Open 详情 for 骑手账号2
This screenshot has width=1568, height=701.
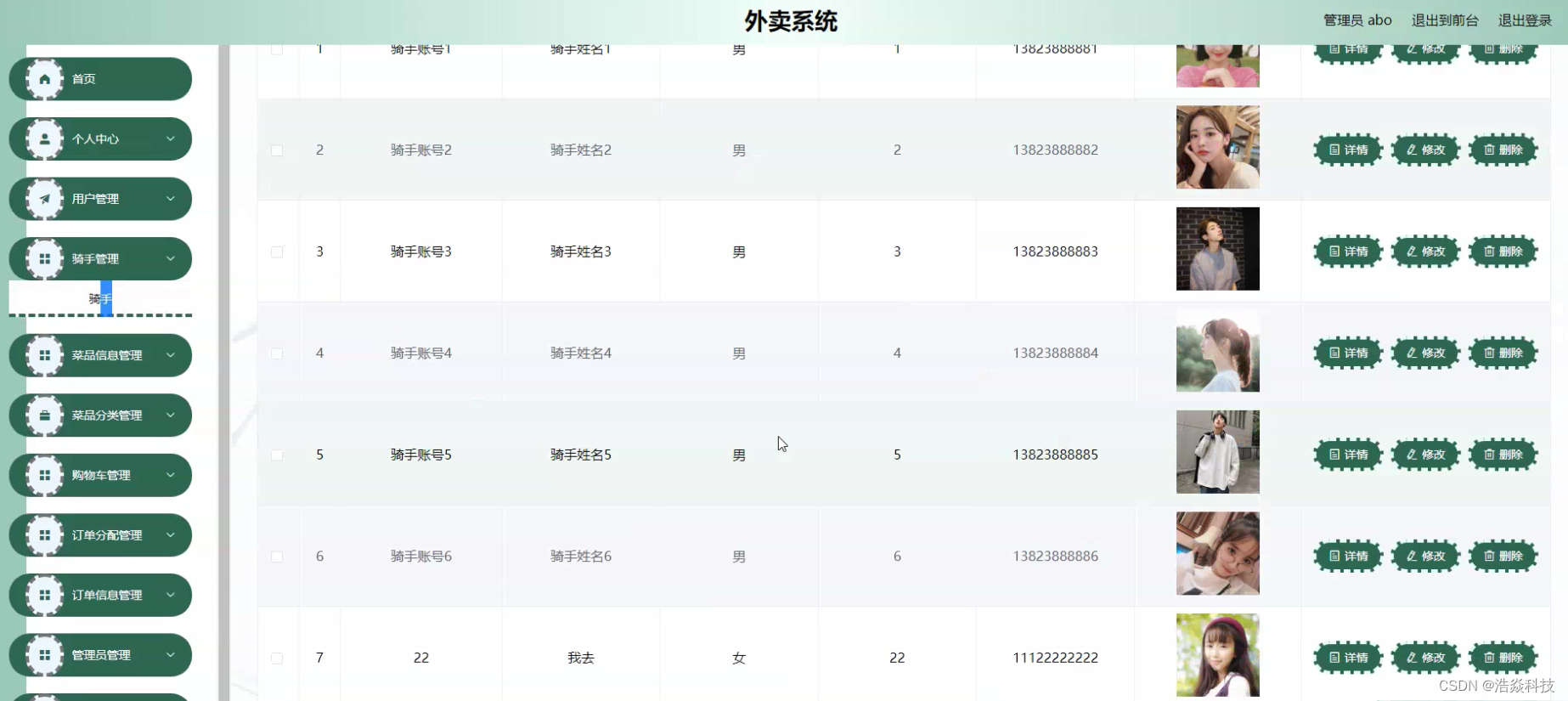pyautogui.click(x=1348, y=150)
